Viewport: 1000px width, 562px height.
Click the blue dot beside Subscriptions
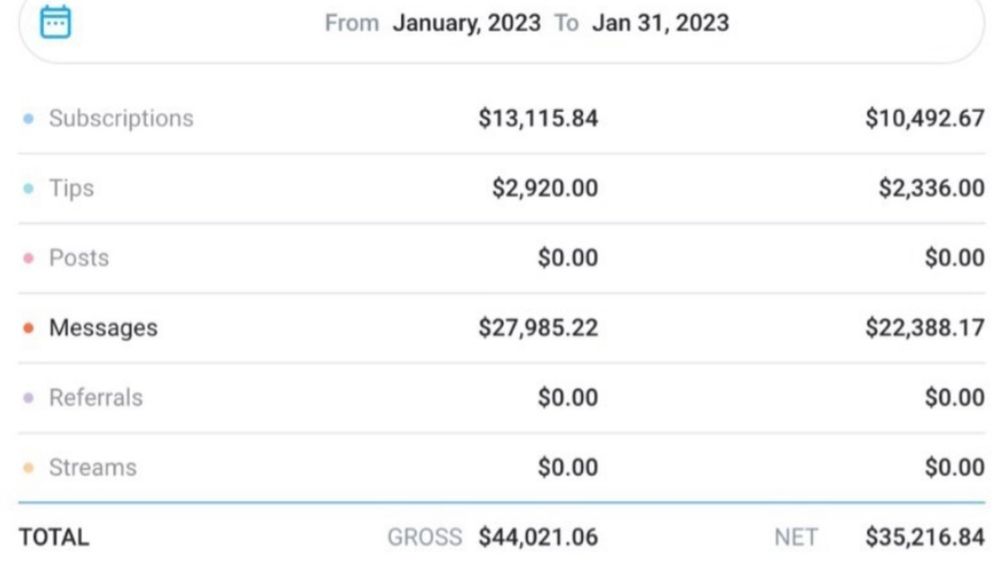[28, 119]
